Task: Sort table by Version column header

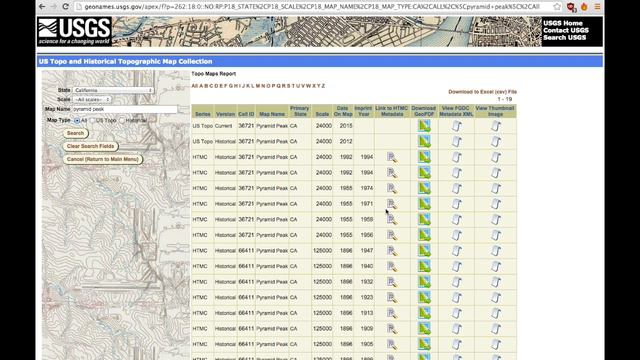Action: 225,114
